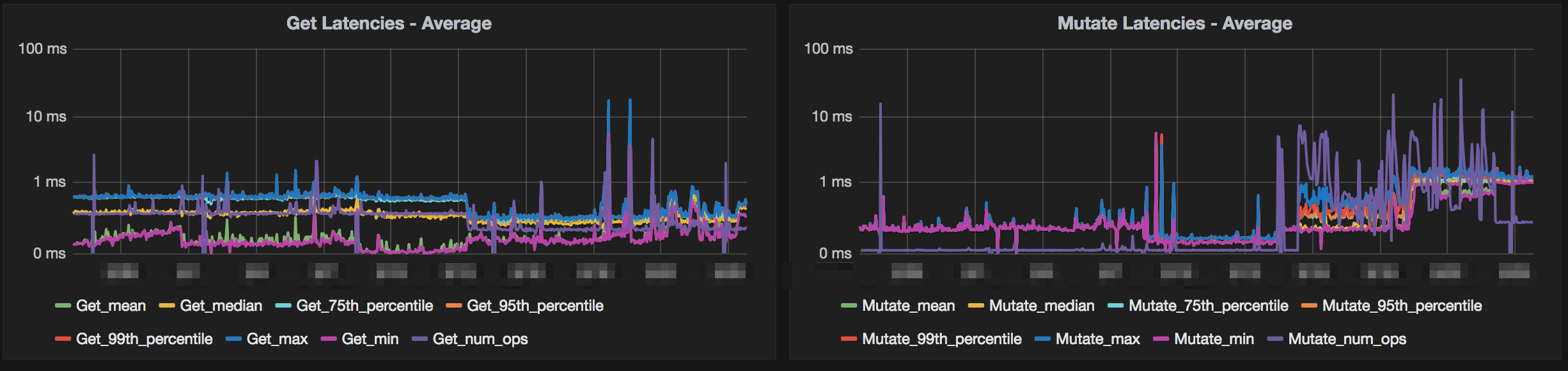Click the Mutate_75th_percentile legend entry
The width and height of the screenshot is (1568, 371).
tap(1208, 306)
